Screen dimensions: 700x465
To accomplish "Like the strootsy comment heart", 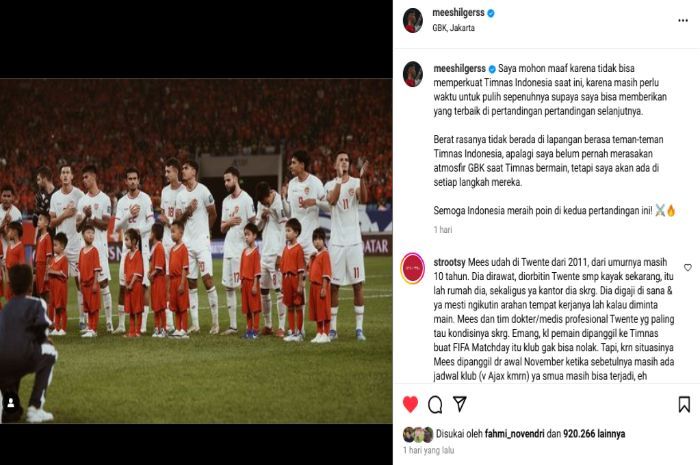I will tap(688, 267).
